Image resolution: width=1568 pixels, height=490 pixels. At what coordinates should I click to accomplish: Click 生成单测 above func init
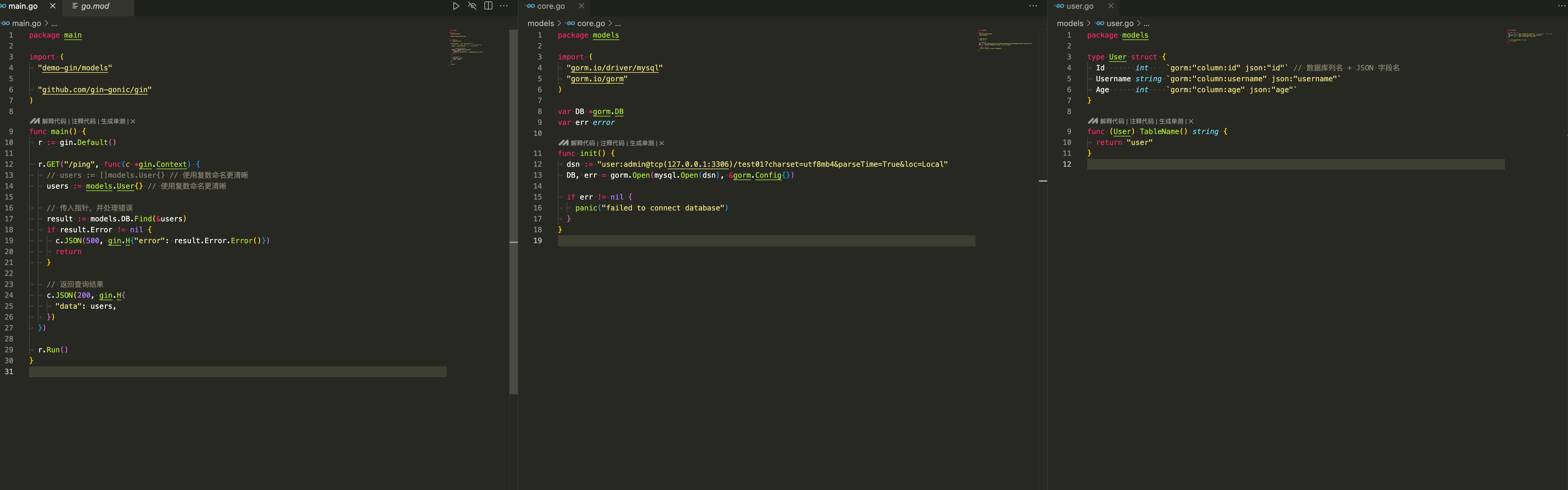point(642,143)
